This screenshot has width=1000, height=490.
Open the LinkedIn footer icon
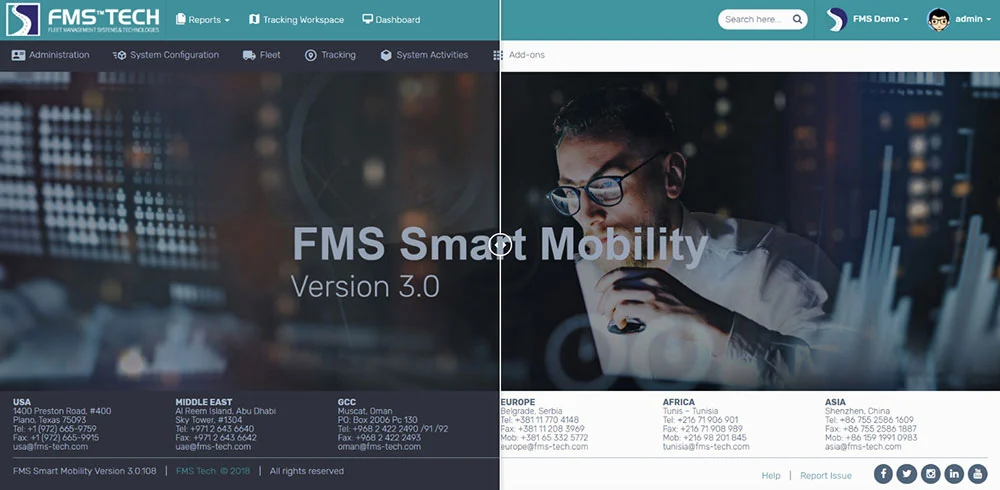pyautogui.click(x=954, y=474)
